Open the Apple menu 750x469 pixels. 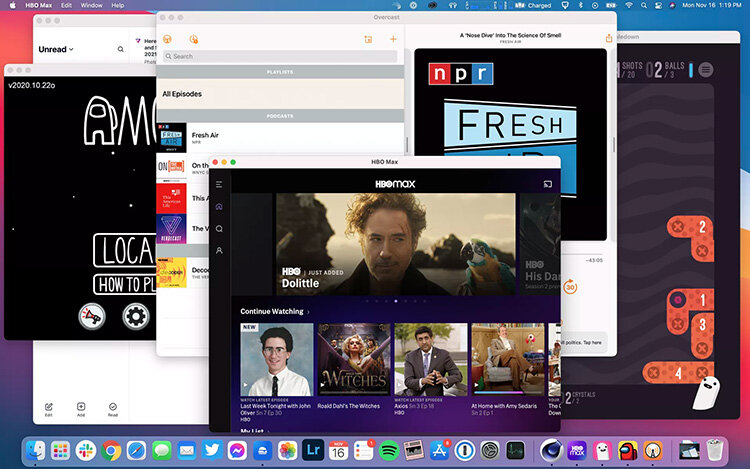(12, 5)
